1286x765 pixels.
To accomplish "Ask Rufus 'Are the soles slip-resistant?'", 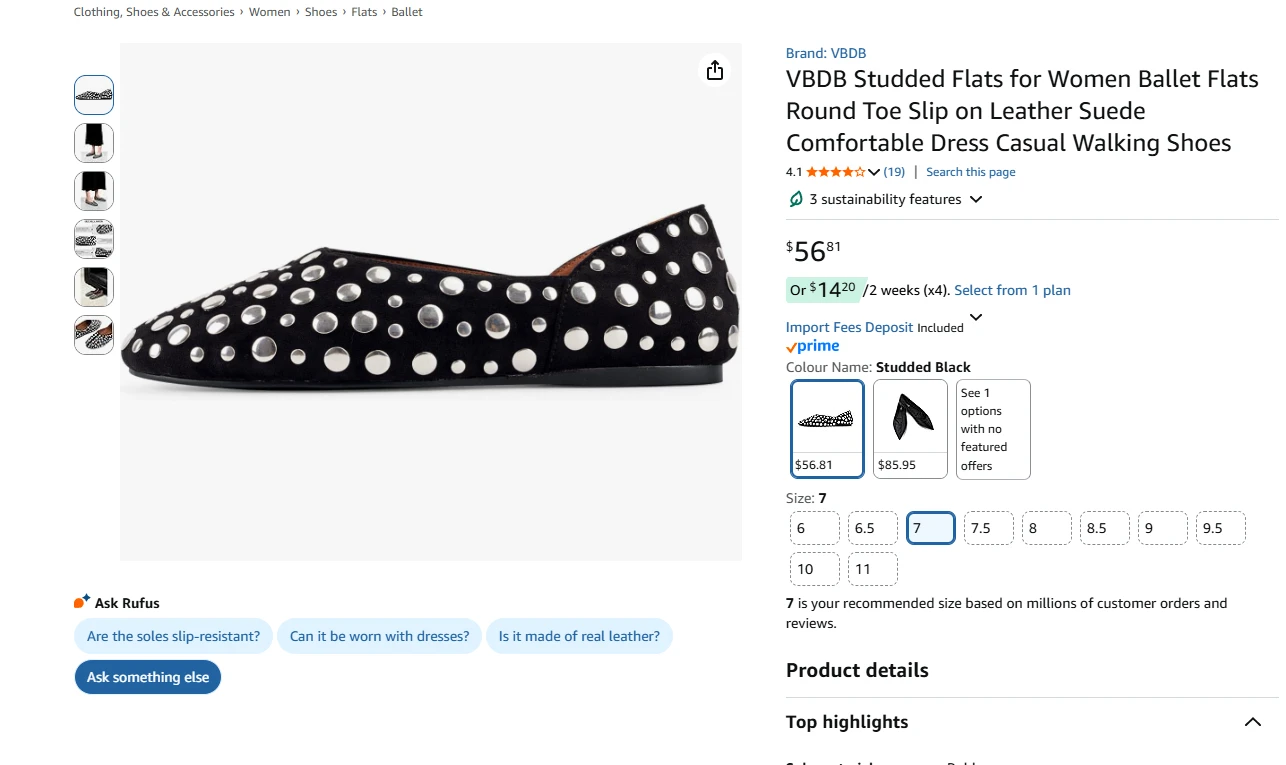I will 173,636.
